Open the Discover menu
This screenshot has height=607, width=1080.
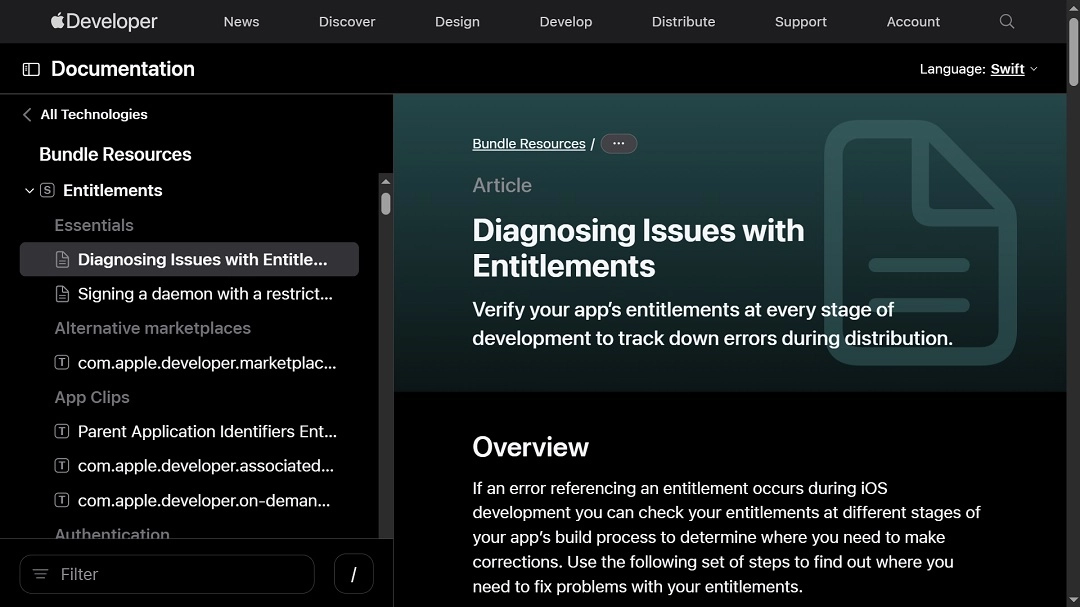click(347, 21)
